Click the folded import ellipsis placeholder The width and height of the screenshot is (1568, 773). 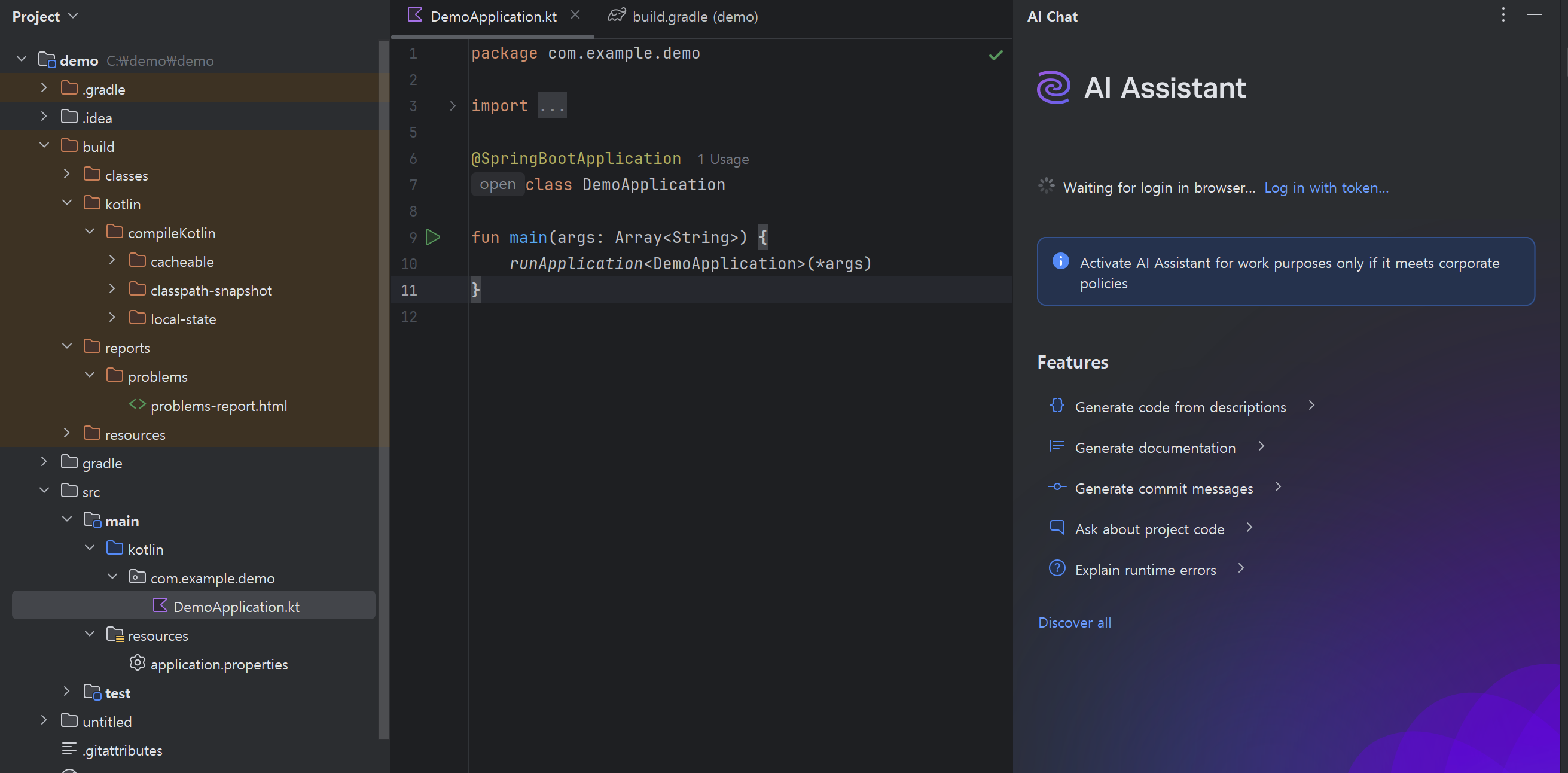[553, 106]
